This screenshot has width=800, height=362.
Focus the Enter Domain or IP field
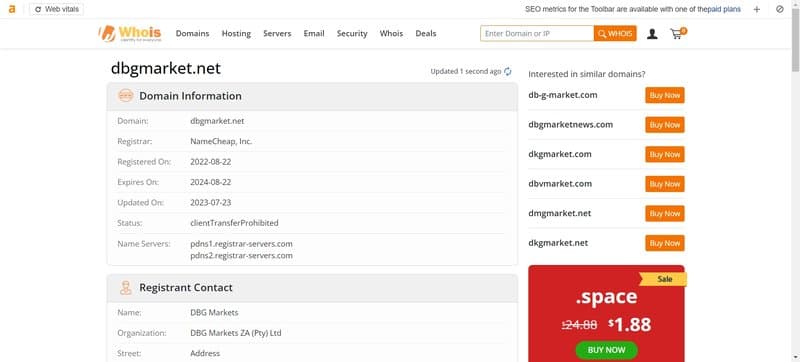(537, 34)
